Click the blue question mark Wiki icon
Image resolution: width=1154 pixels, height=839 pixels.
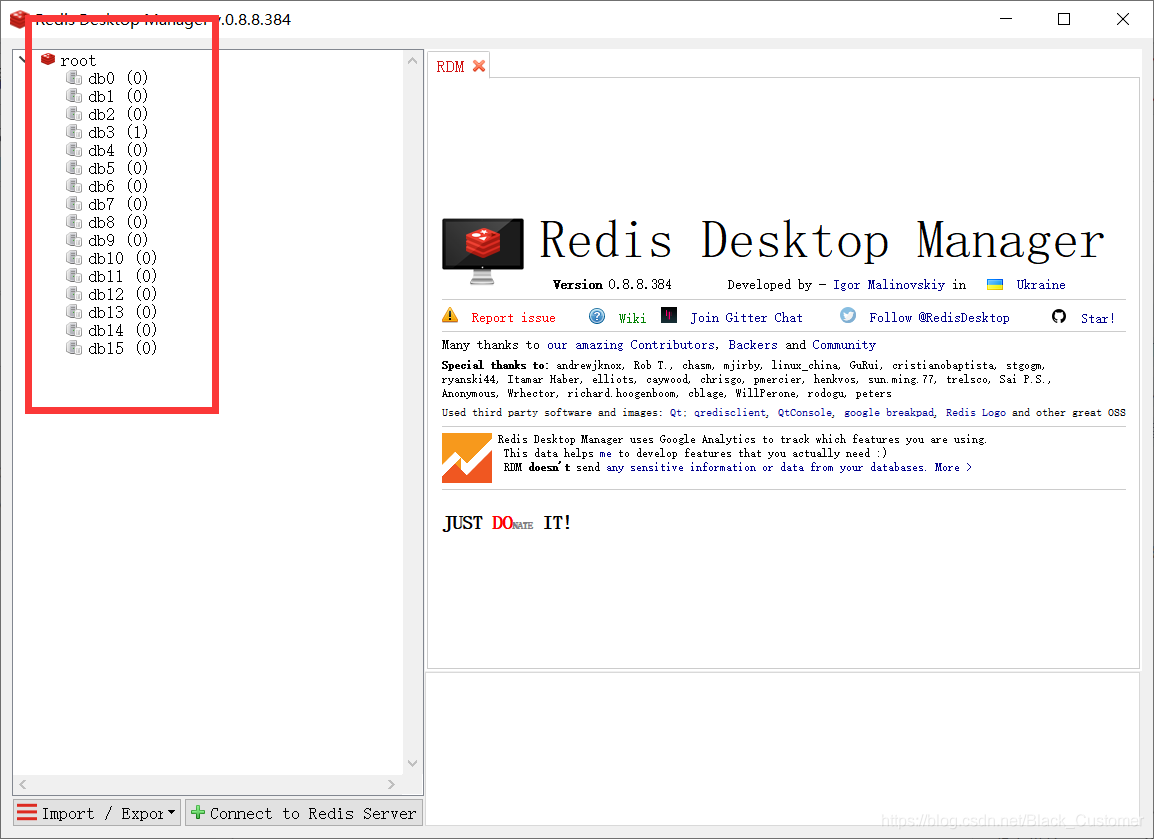(x=597, y=316)
